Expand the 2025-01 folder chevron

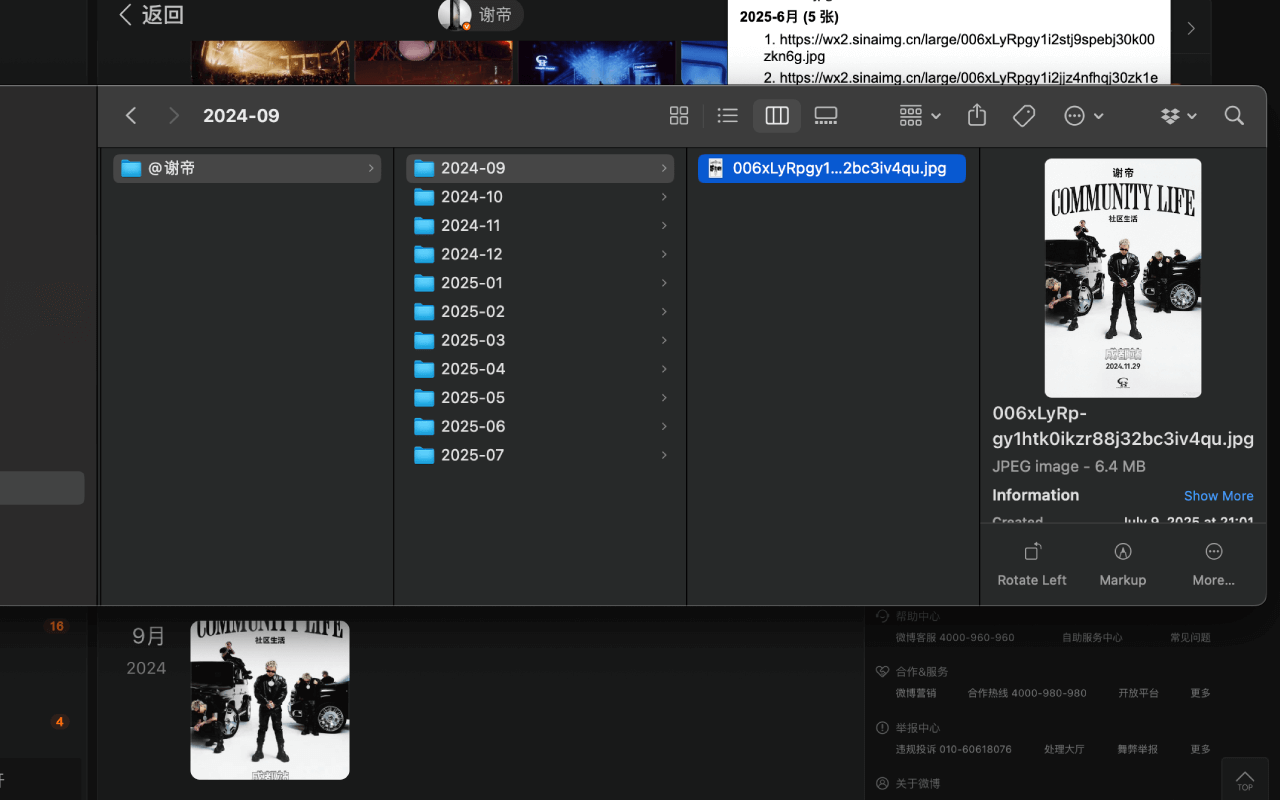pos(664,283)
